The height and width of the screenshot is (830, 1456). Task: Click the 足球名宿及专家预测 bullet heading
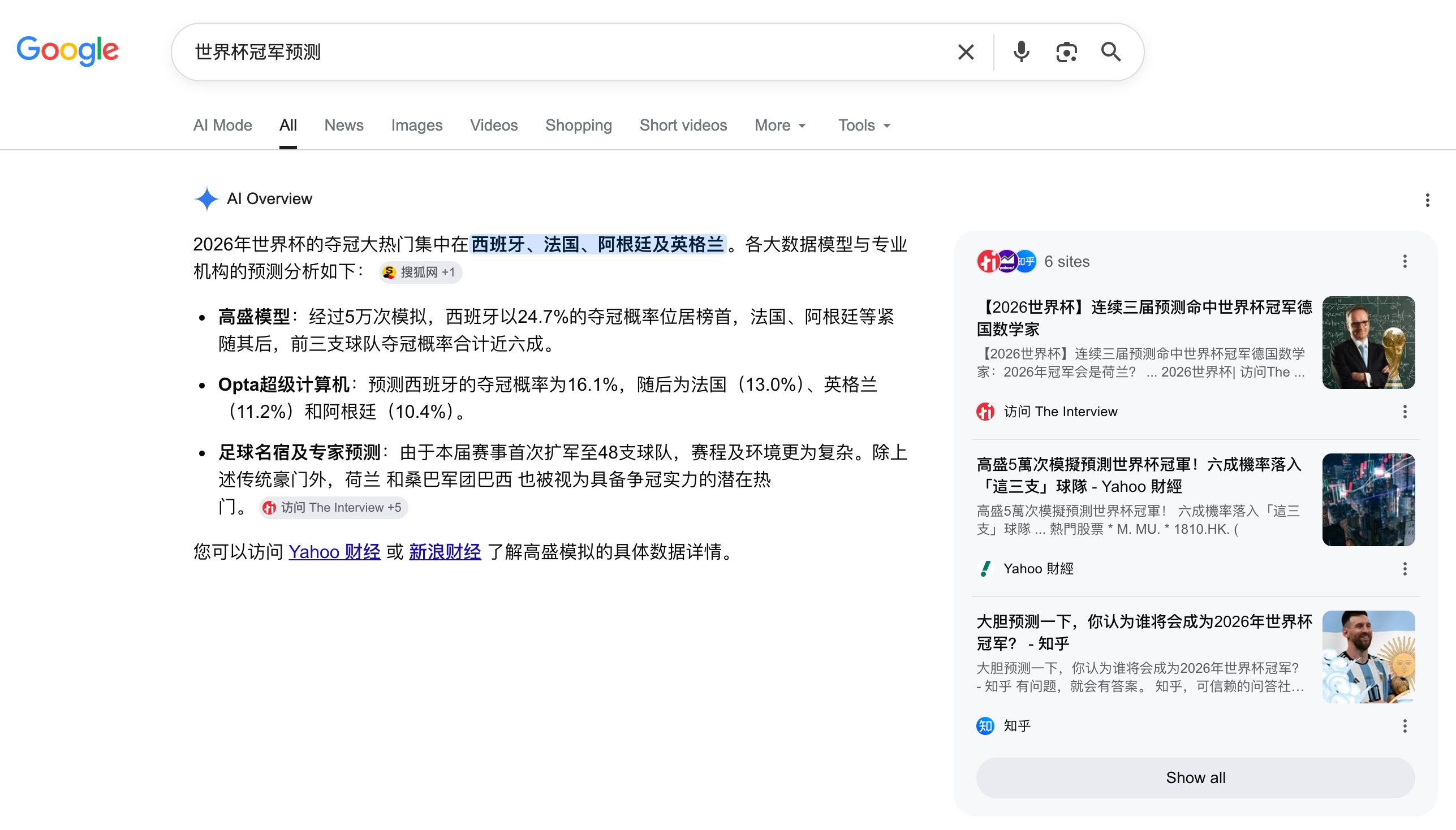coord(299,453)
